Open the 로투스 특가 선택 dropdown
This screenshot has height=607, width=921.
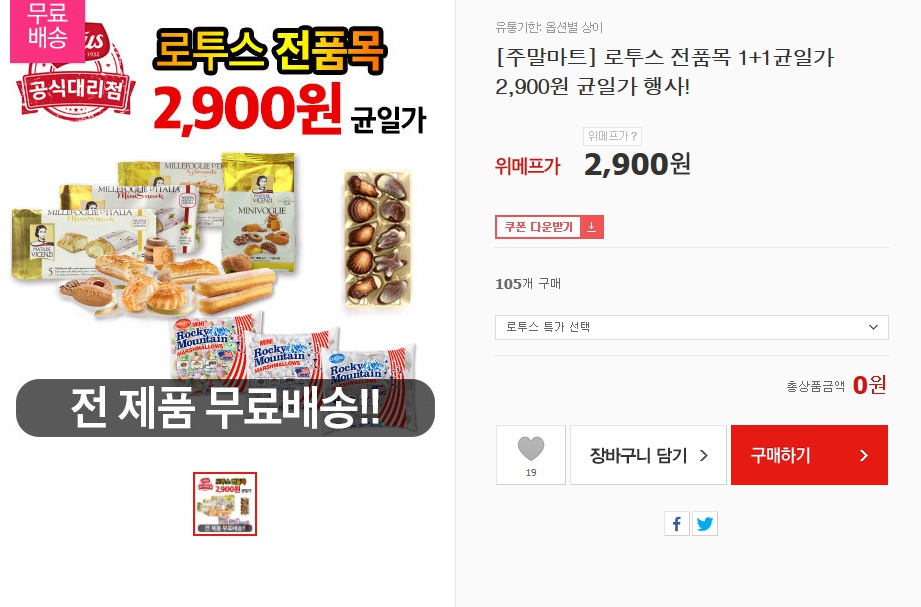(x=691, y=327)
